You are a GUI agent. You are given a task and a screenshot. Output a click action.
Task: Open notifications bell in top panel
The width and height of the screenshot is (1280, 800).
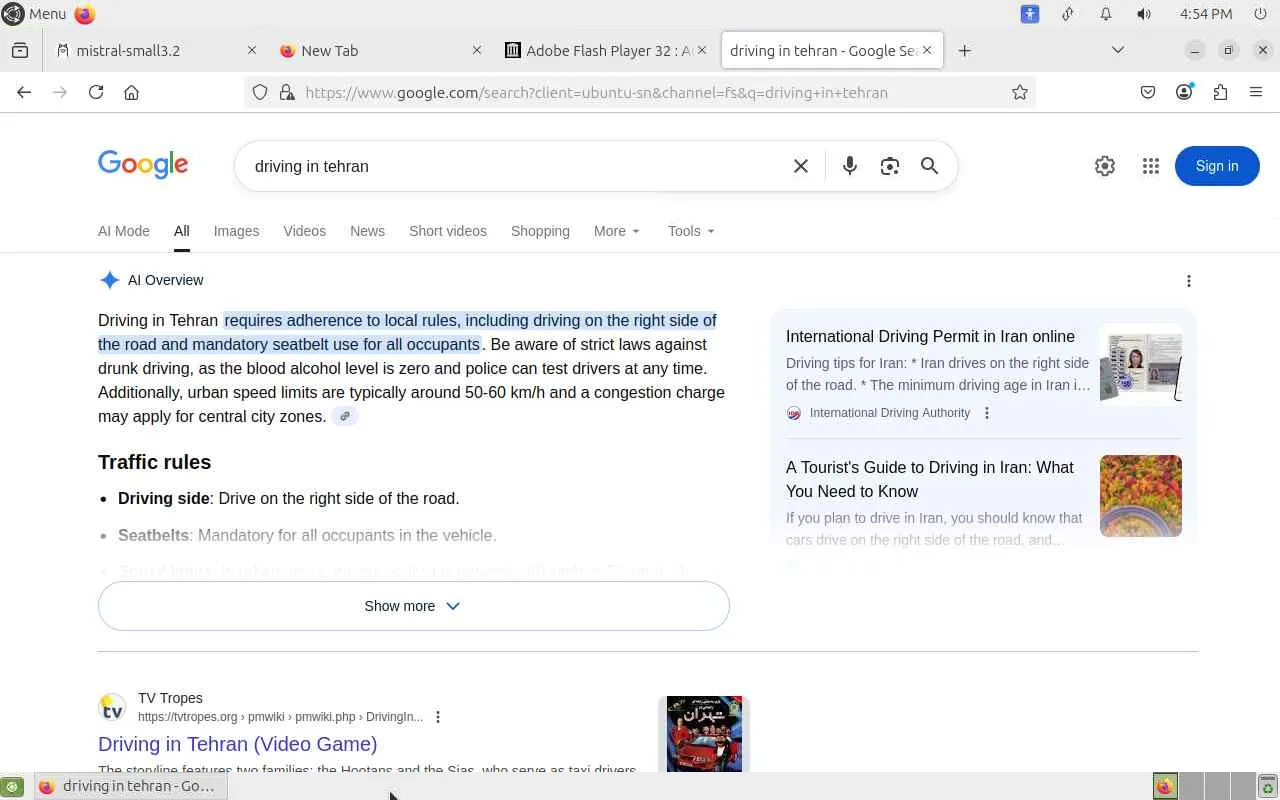click(1106, 14)
